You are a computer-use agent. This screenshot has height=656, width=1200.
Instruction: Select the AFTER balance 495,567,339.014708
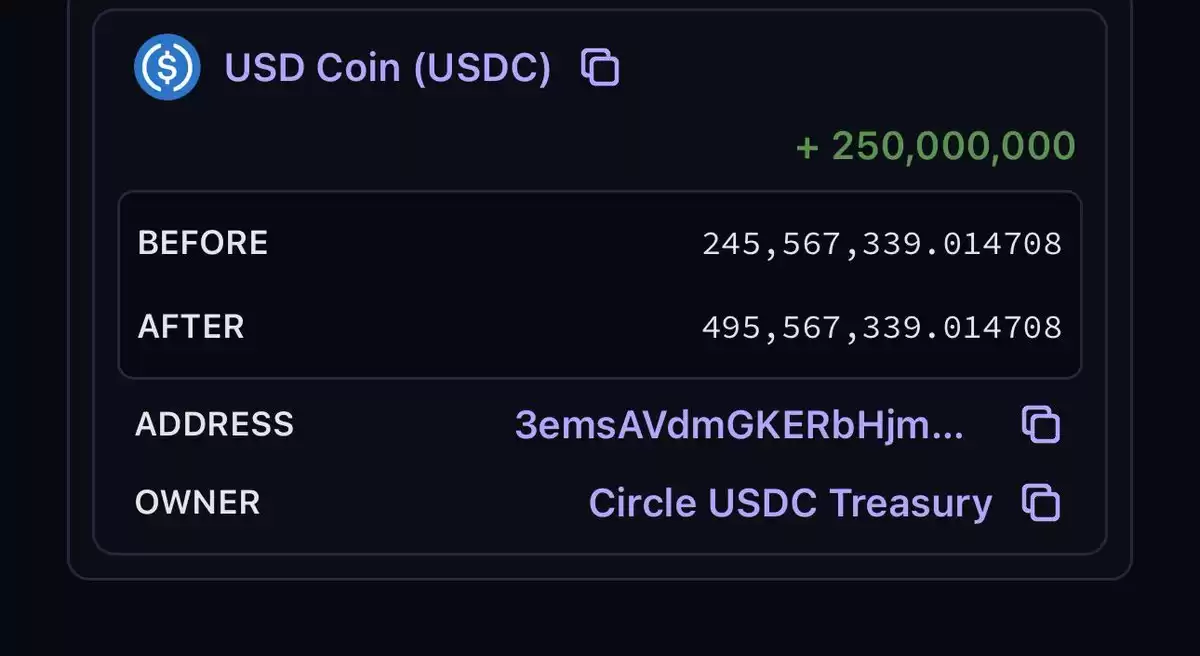pyautogui.click(x=882, y=328)
